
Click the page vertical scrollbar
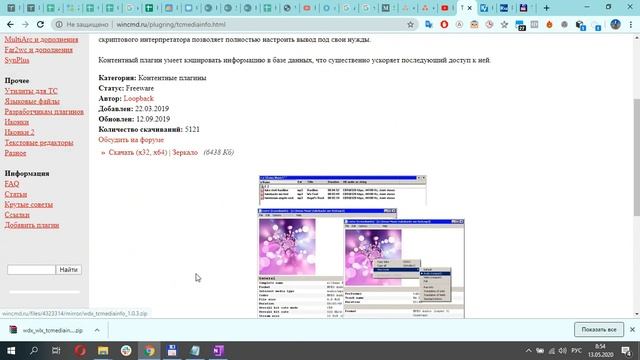coord(636,157)
